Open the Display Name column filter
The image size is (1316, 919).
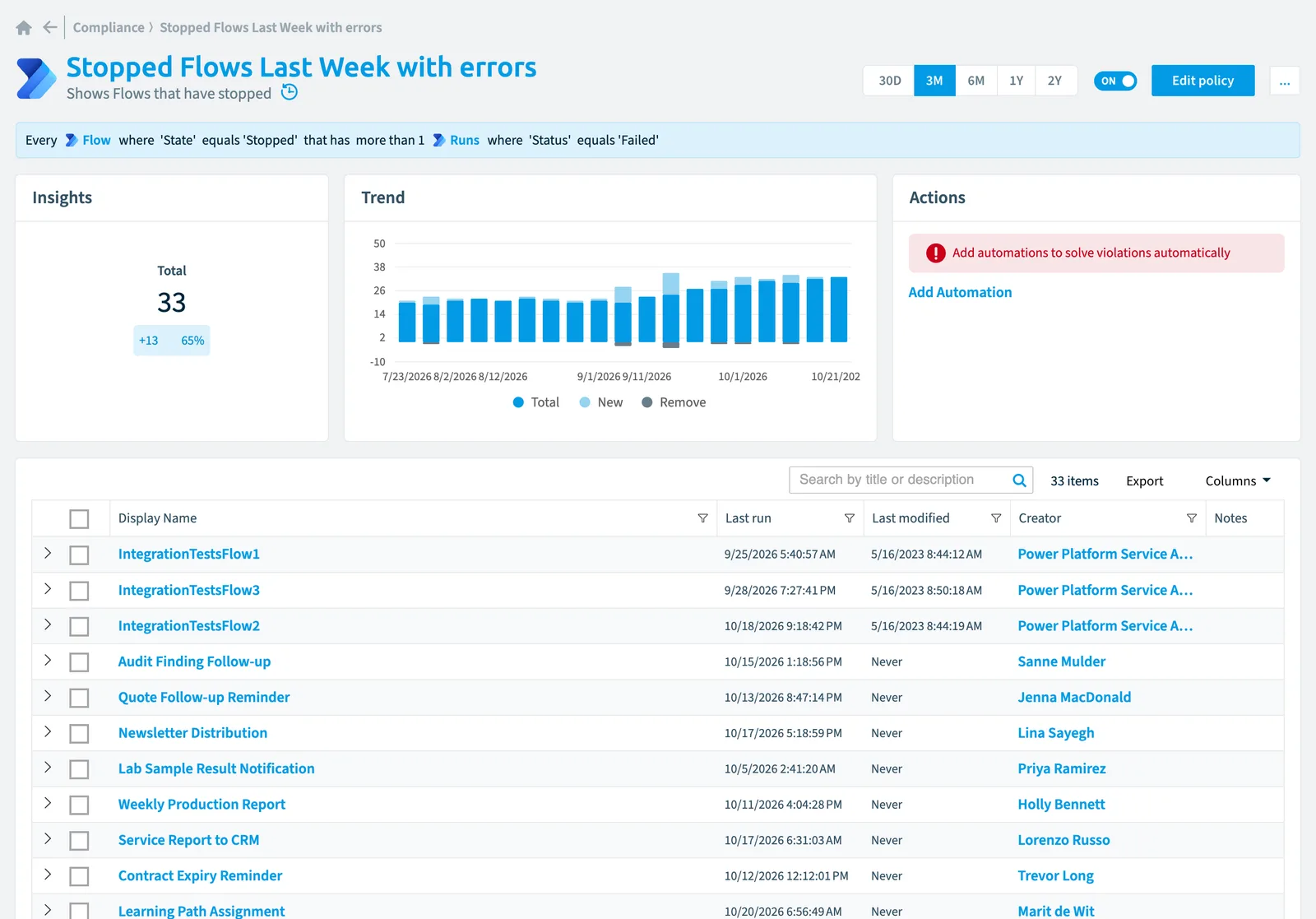(x=702, y=518)
